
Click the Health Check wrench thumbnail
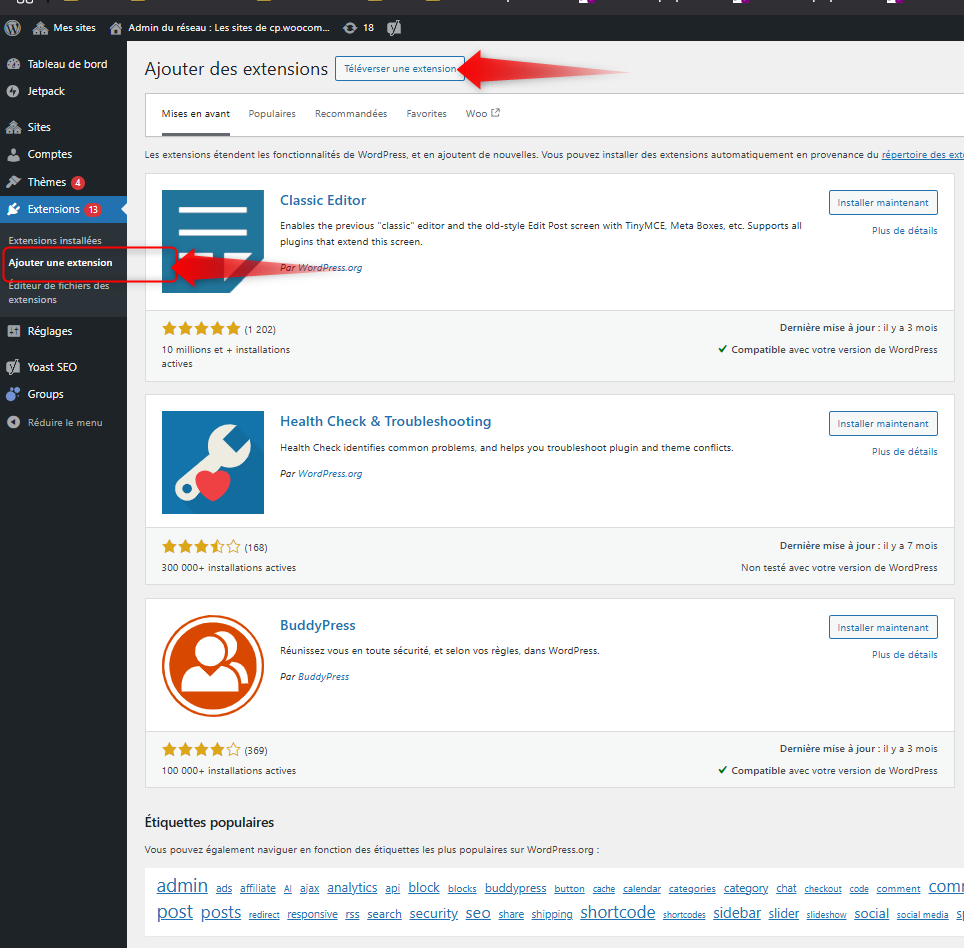(213, 462)
